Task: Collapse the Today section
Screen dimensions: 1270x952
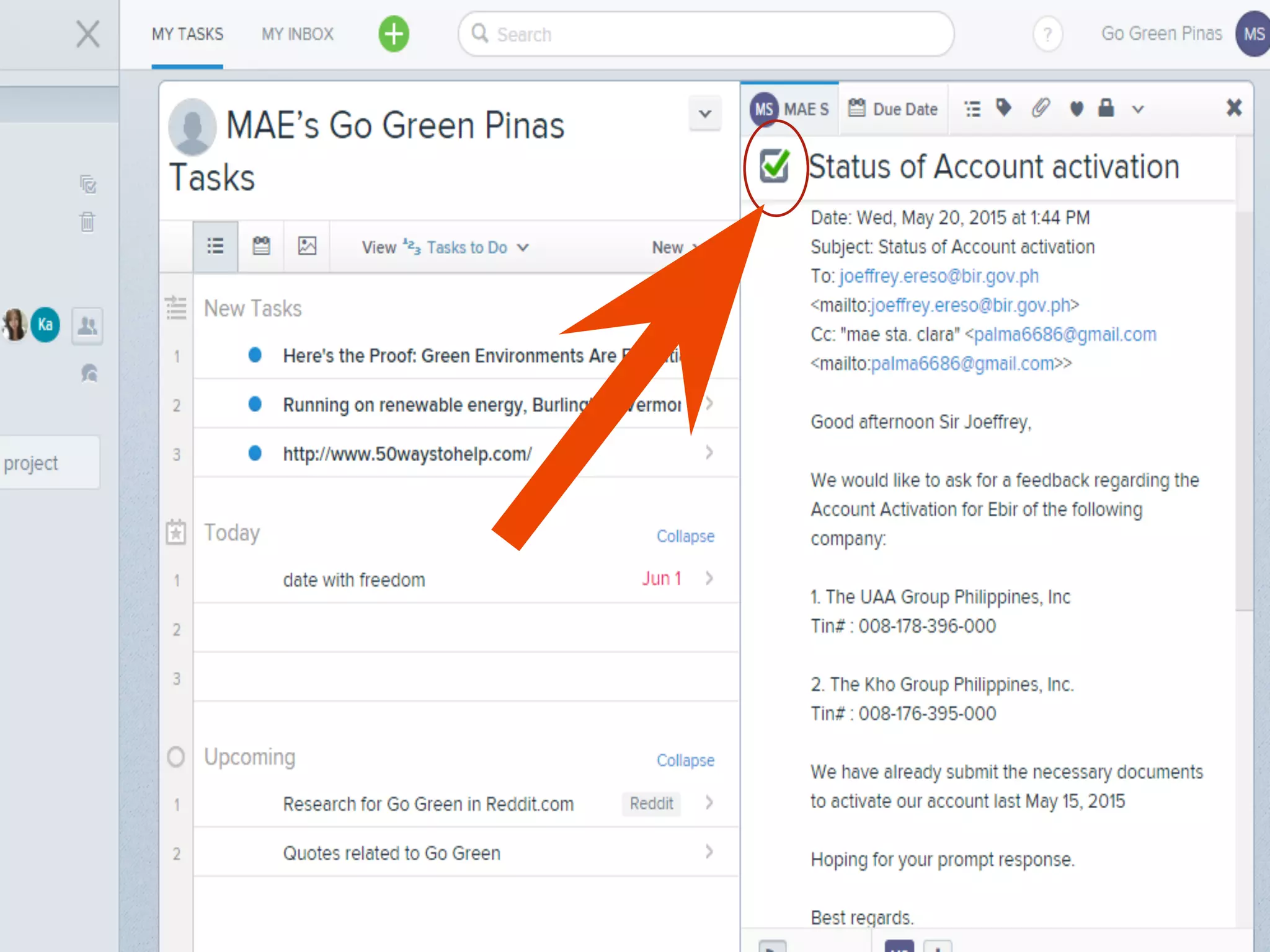Action: click(x=685, y=536)
